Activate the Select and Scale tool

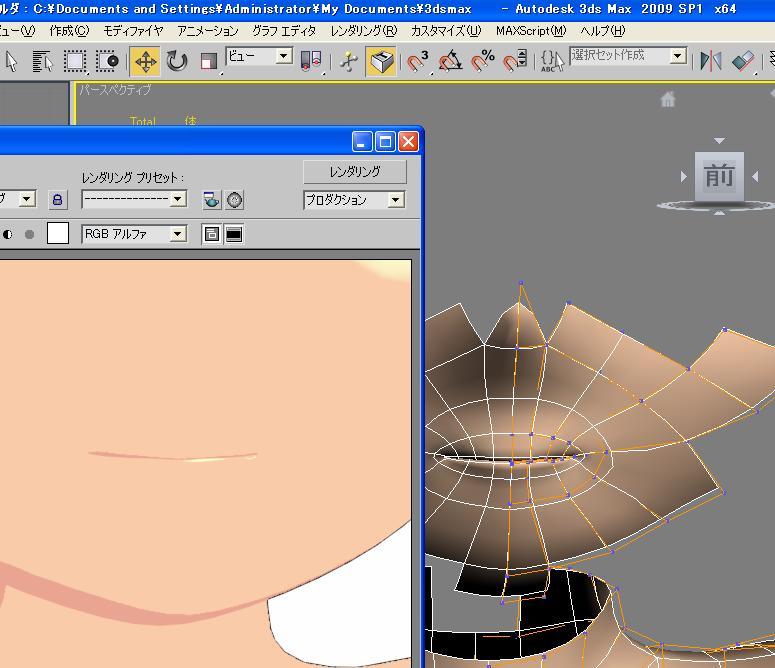point(209,62)
